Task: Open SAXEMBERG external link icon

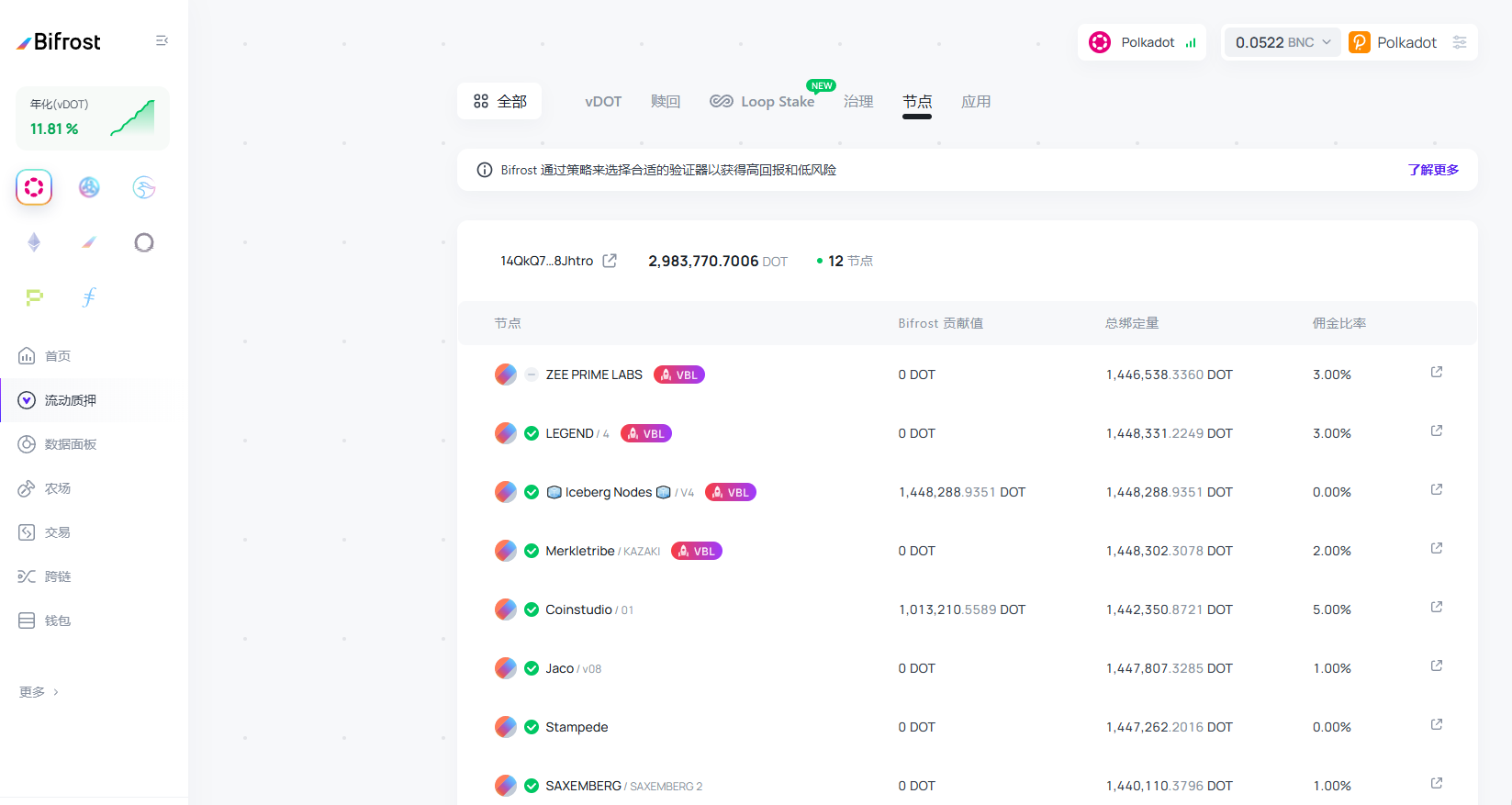Action: point(1437,783)
